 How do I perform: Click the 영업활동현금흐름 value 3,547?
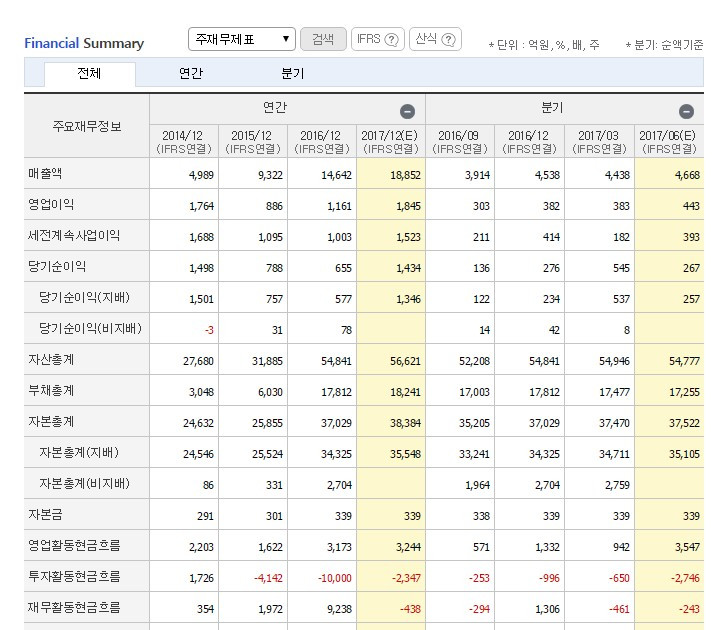pyautogui.click(x=687, y=547)
